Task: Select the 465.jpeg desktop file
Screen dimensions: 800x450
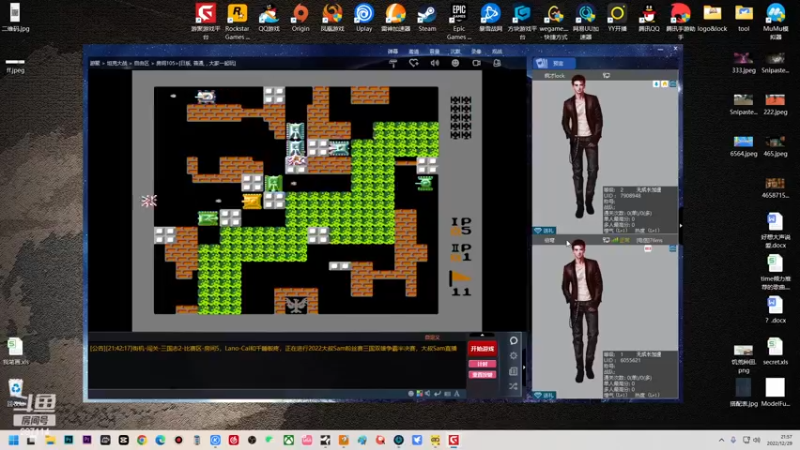Action: (x=775, y=146)
